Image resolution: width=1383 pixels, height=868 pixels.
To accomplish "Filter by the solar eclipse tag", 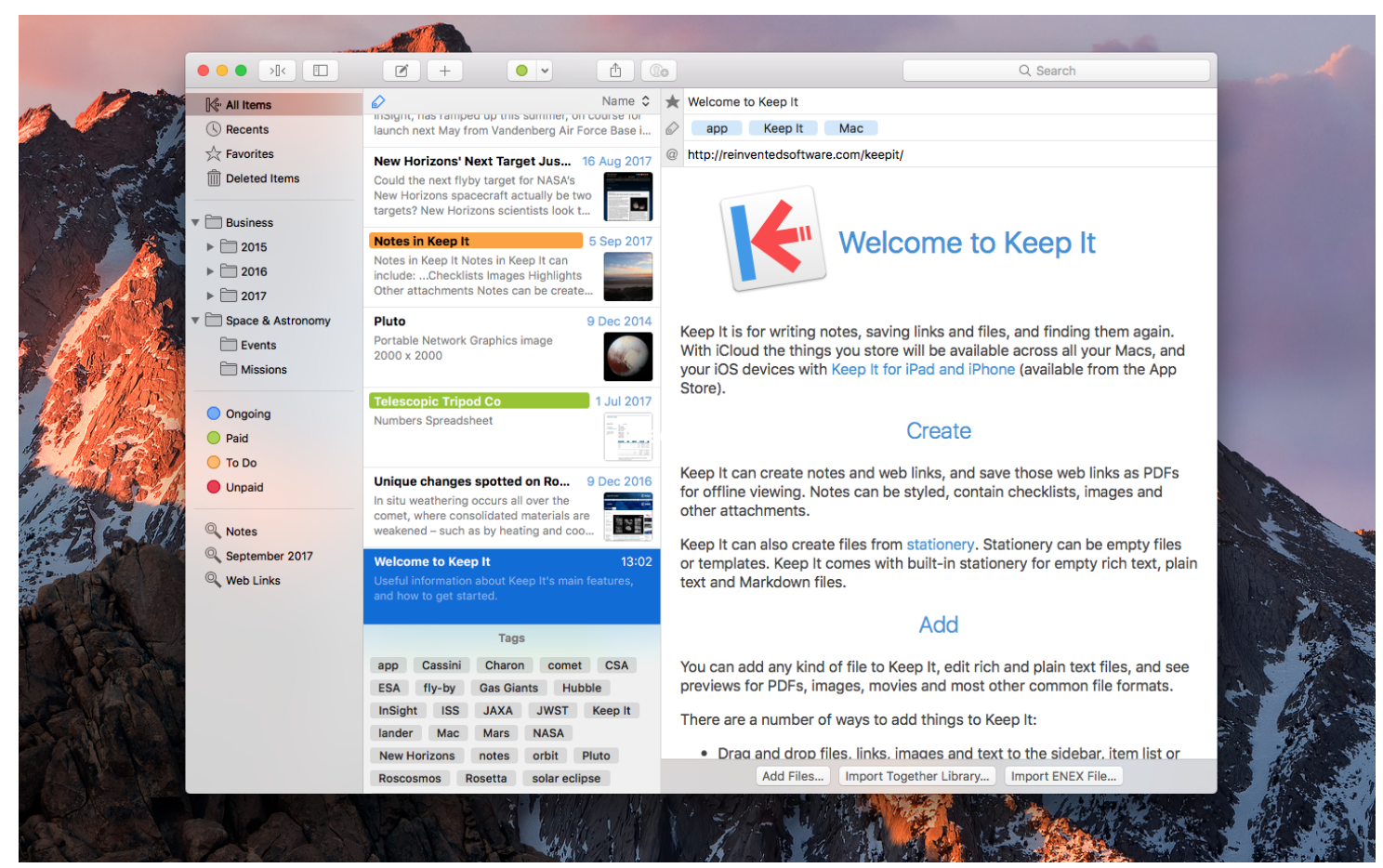I will (x=566, y=779).
